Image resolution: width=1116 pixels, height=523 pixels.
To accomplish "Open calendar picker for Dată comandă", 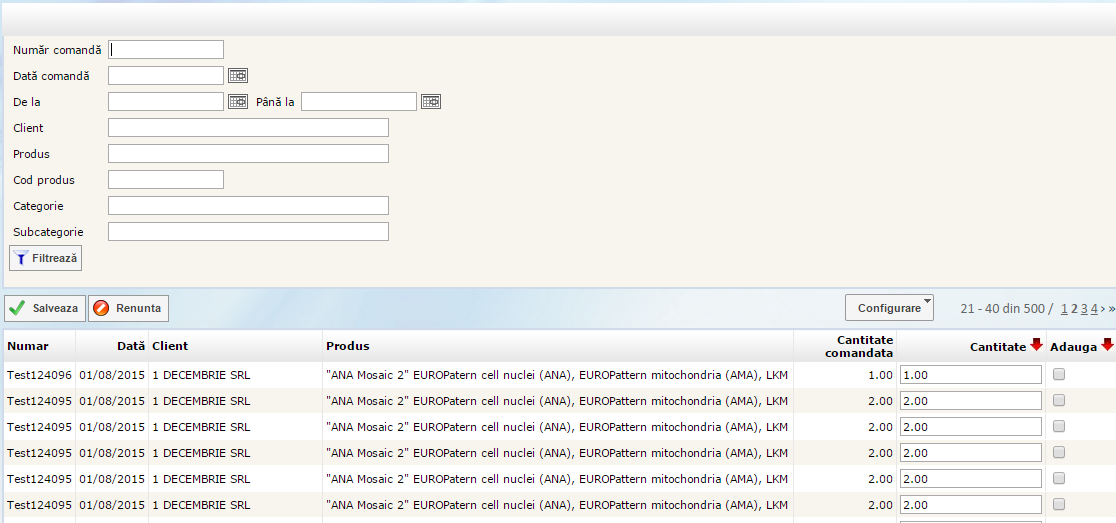I will coord(237,75).
